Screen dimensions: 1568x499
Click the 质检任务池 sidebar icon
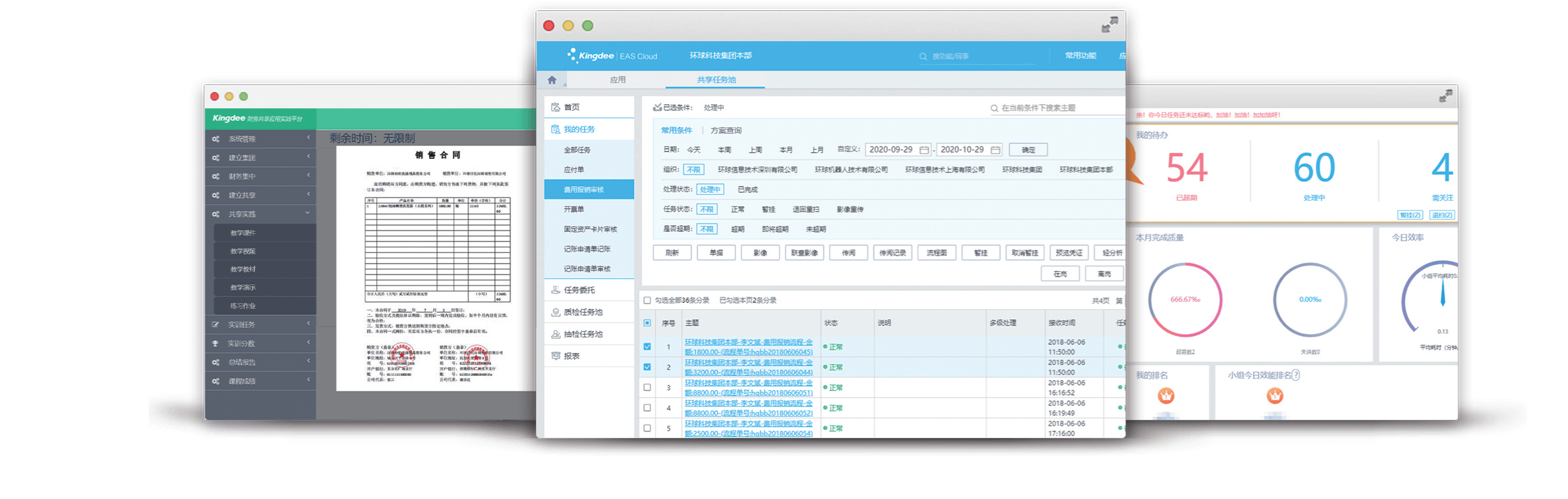[x=556, y=312]
